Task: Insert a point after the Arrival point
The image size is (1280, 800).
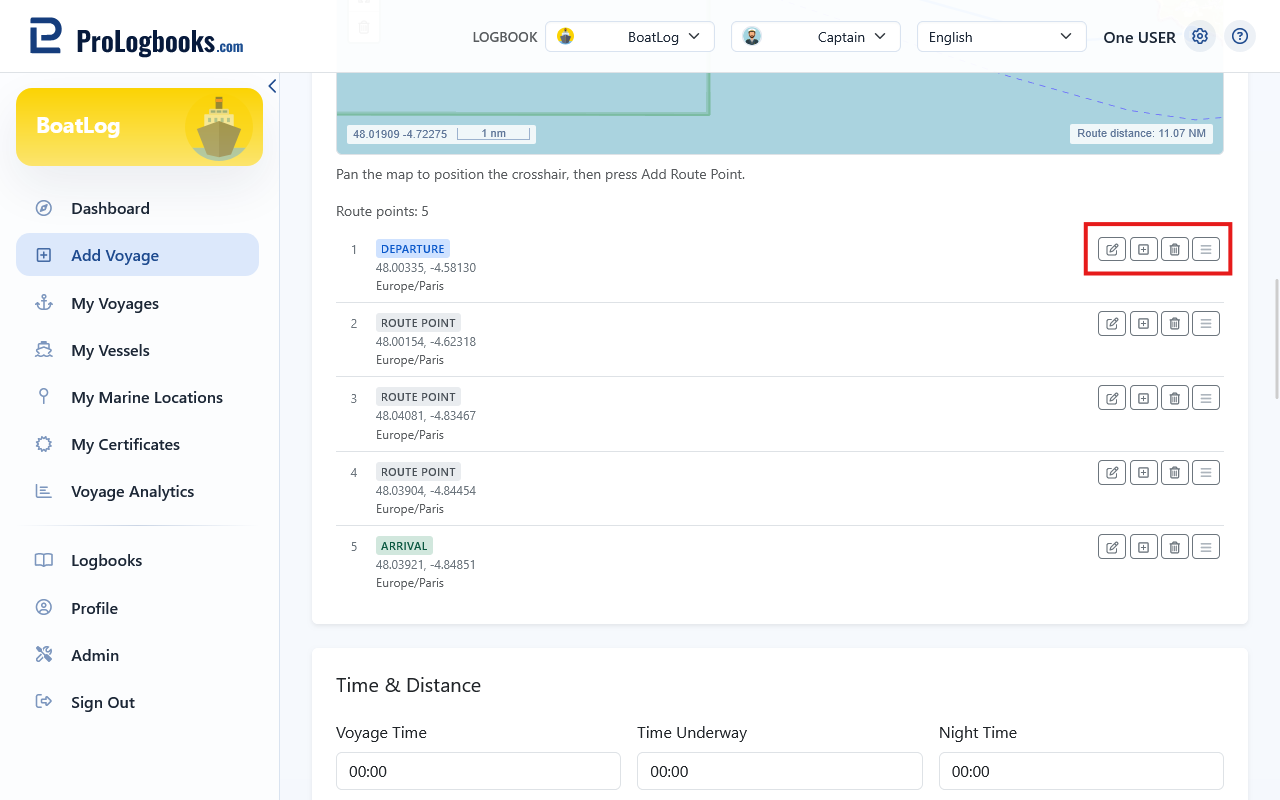Action: tap(1144, 547)
